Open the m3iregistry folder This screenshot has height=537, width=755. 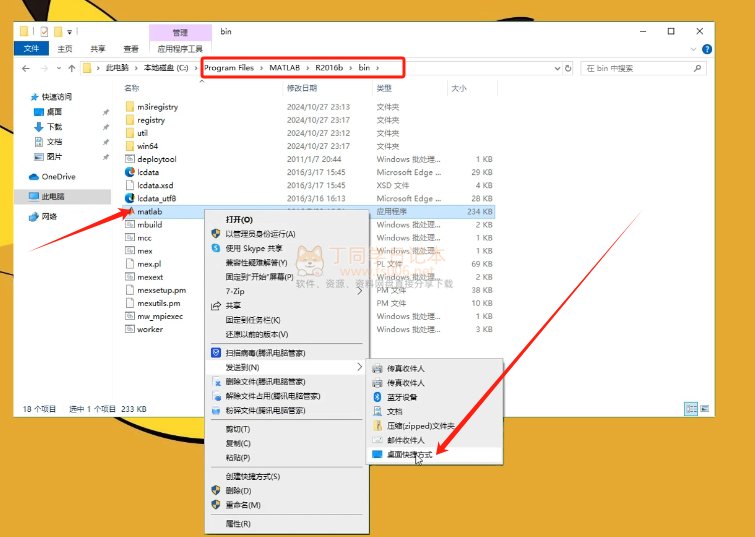pyautogui.click(x=157, y=107)
